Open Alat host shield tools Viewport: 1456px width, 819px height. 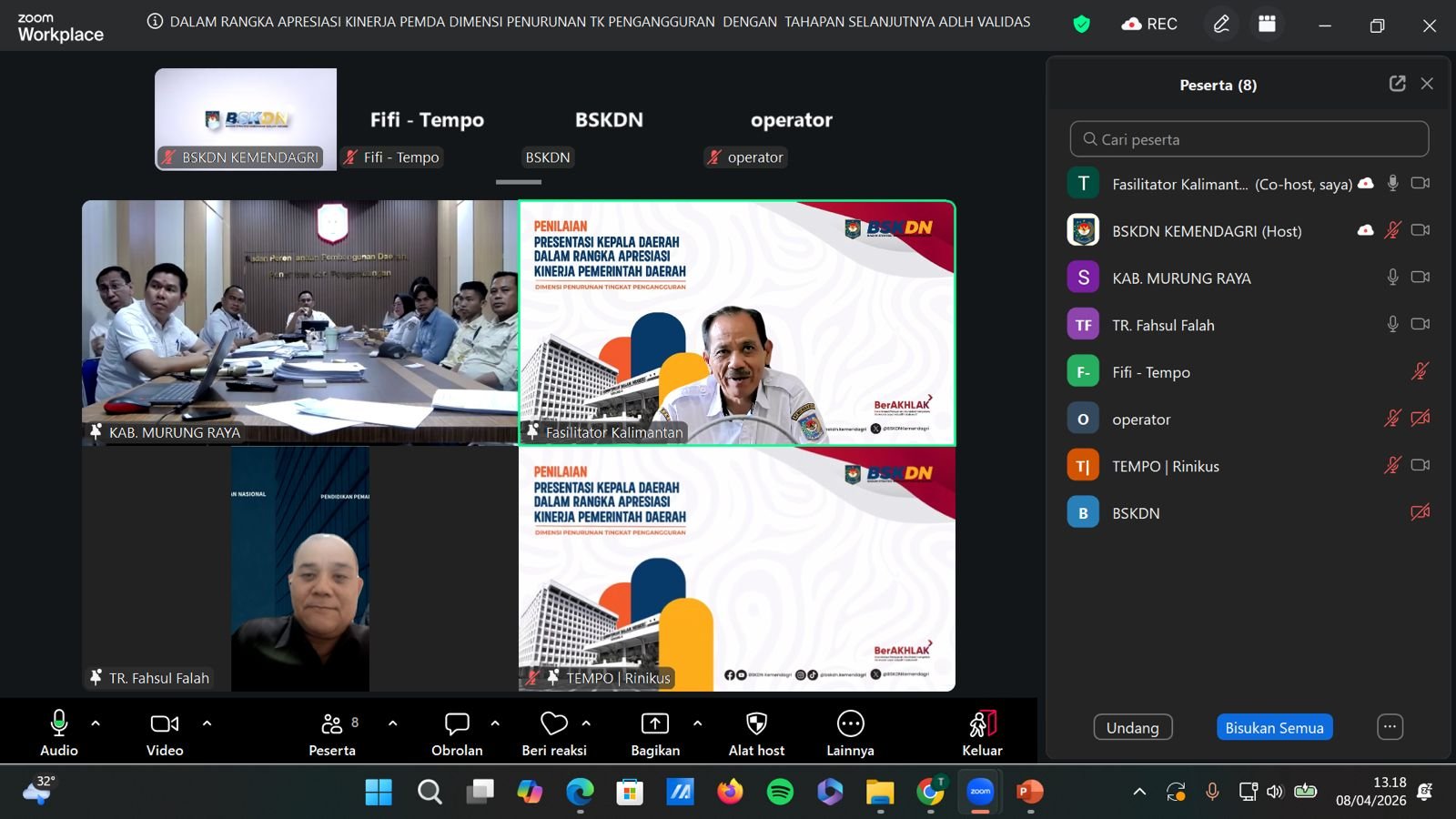(756, 724)
